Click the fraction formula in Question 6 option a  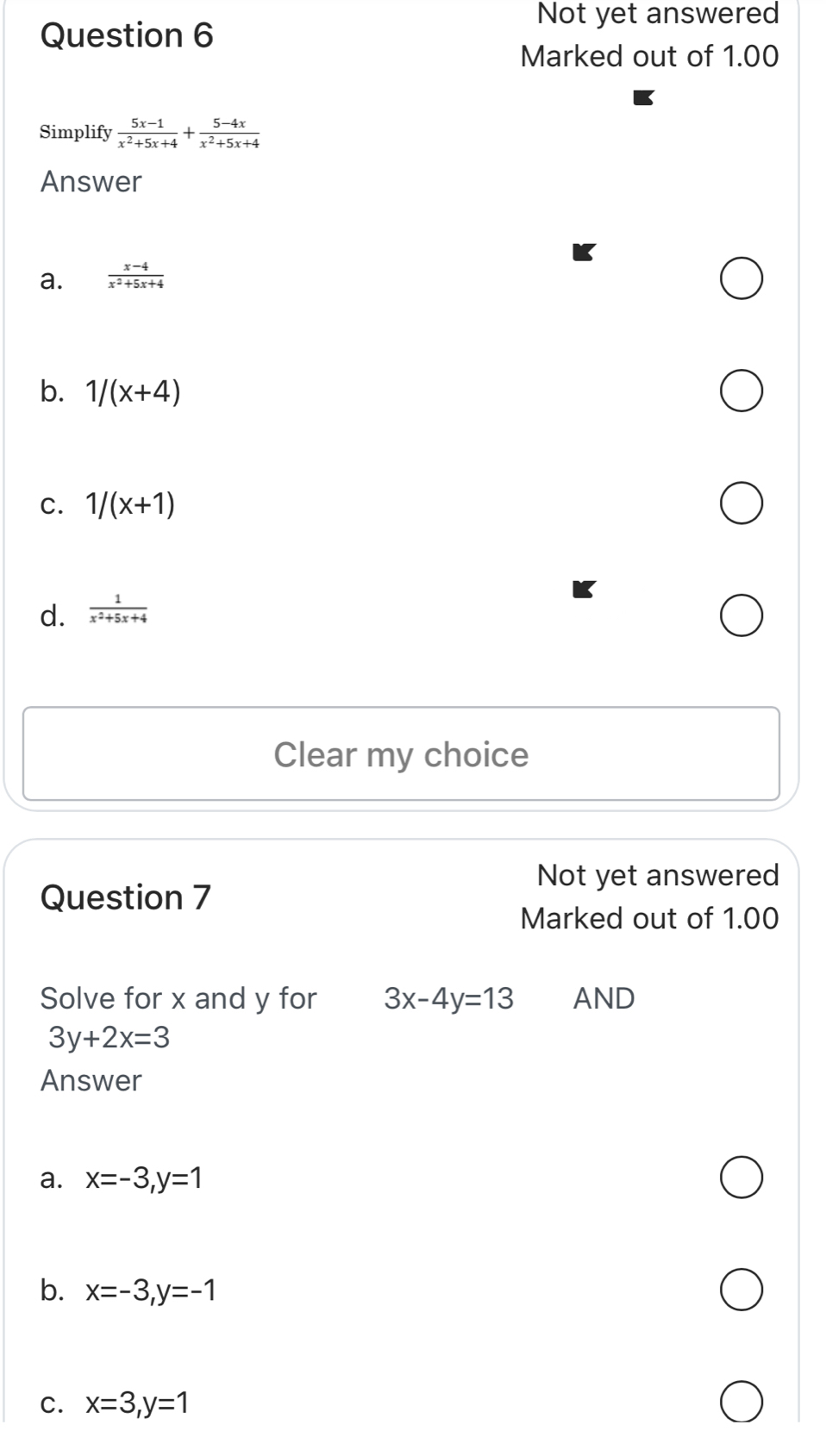[x=135, y=275]
